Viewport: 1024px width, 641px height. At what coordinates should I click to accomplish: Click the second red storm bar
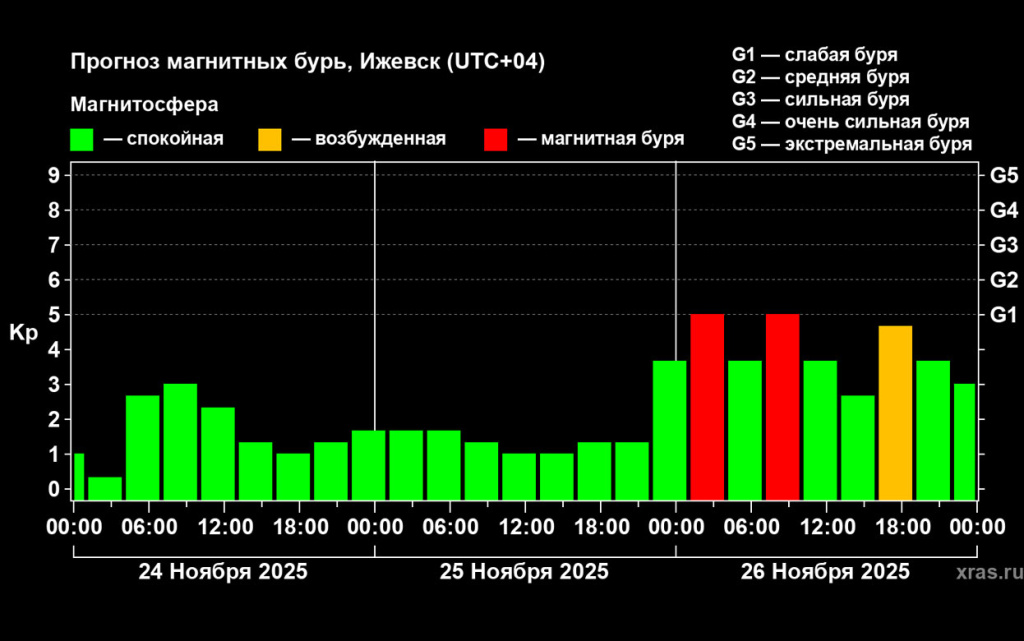click(x=782, y=406)
